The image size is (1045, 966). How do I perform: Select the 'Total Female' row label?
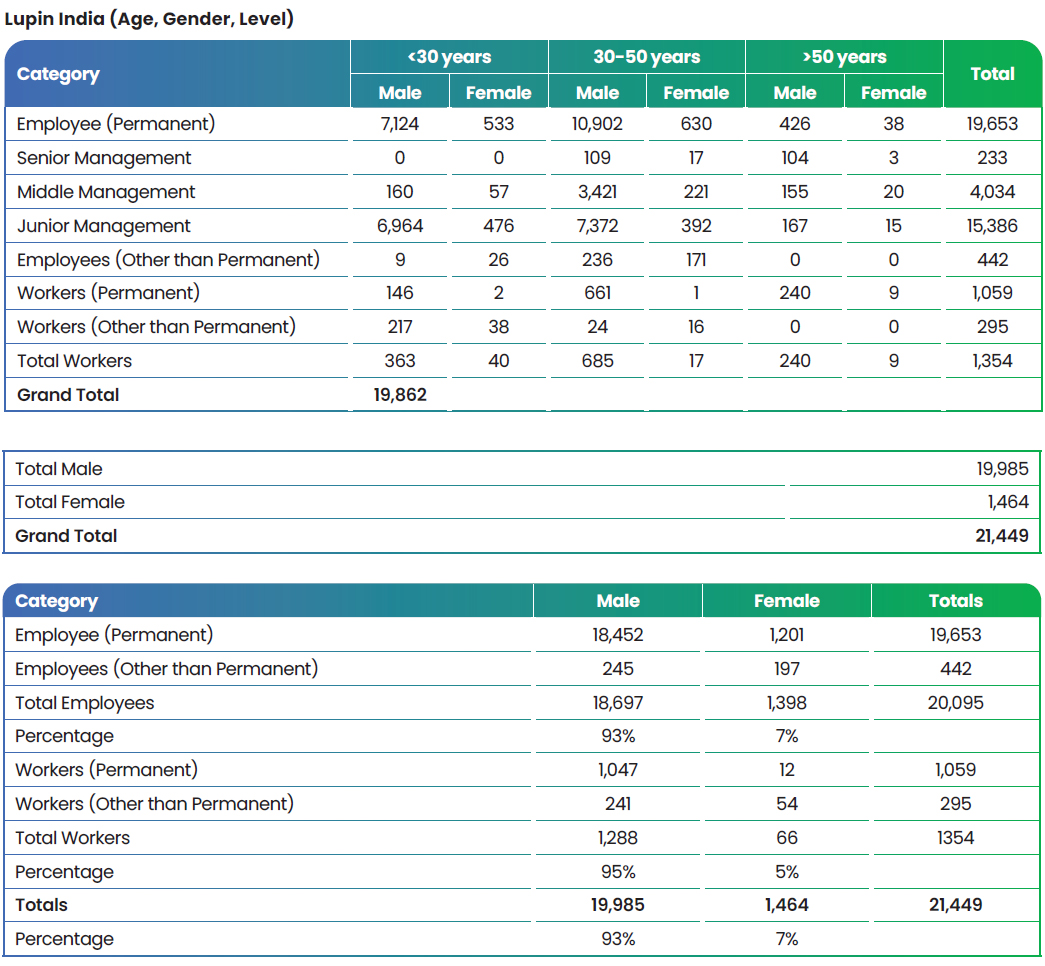[x=70, y=502]
